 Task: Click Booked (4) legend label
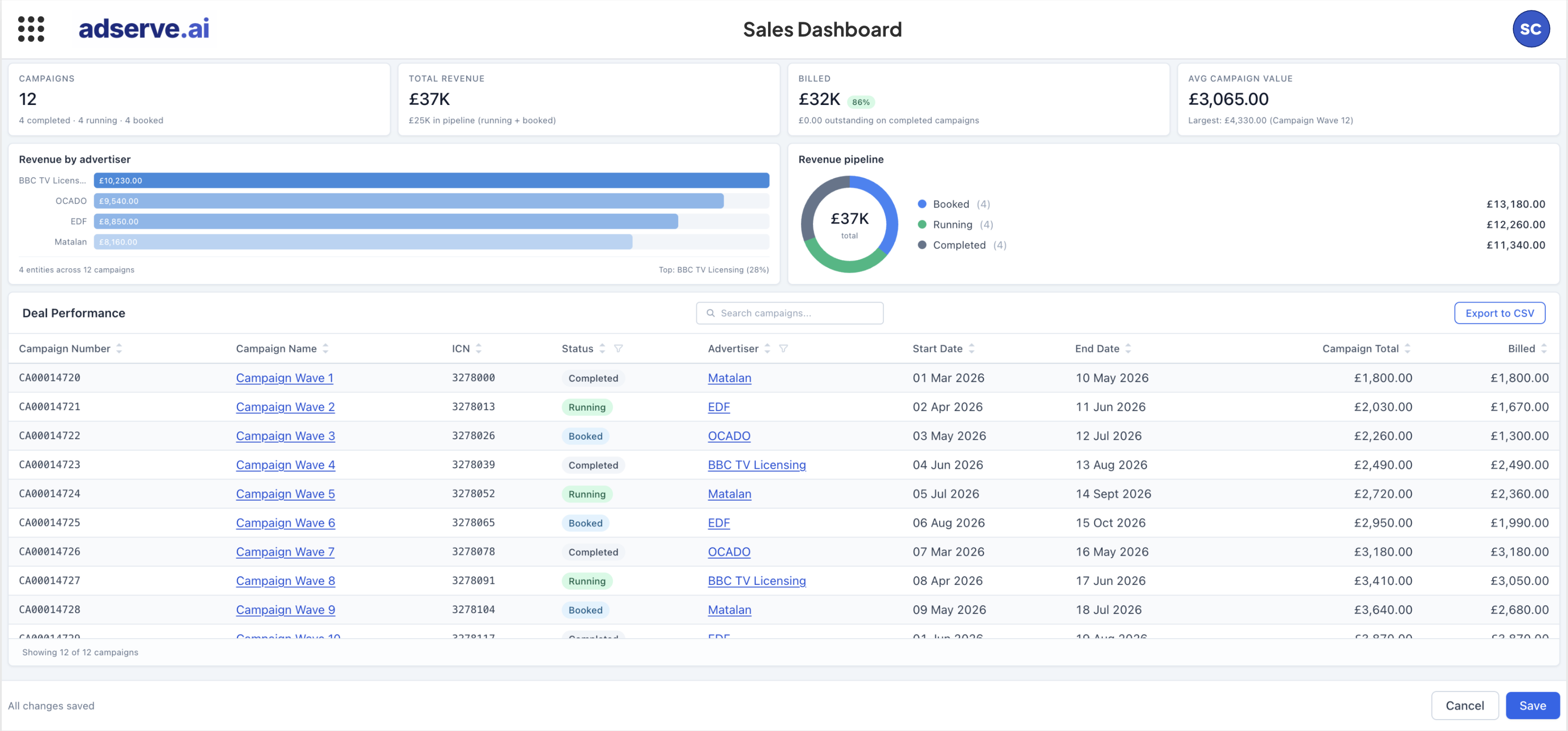click(x=961, y=204)
